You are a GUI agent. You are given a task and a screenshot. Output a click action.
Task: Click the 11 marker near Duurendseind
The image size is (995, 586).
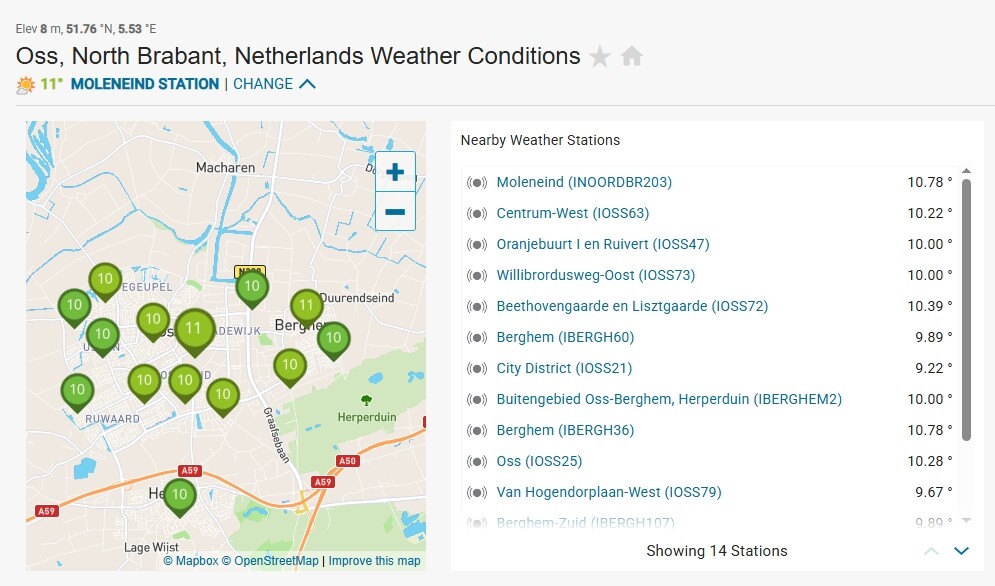307,305
